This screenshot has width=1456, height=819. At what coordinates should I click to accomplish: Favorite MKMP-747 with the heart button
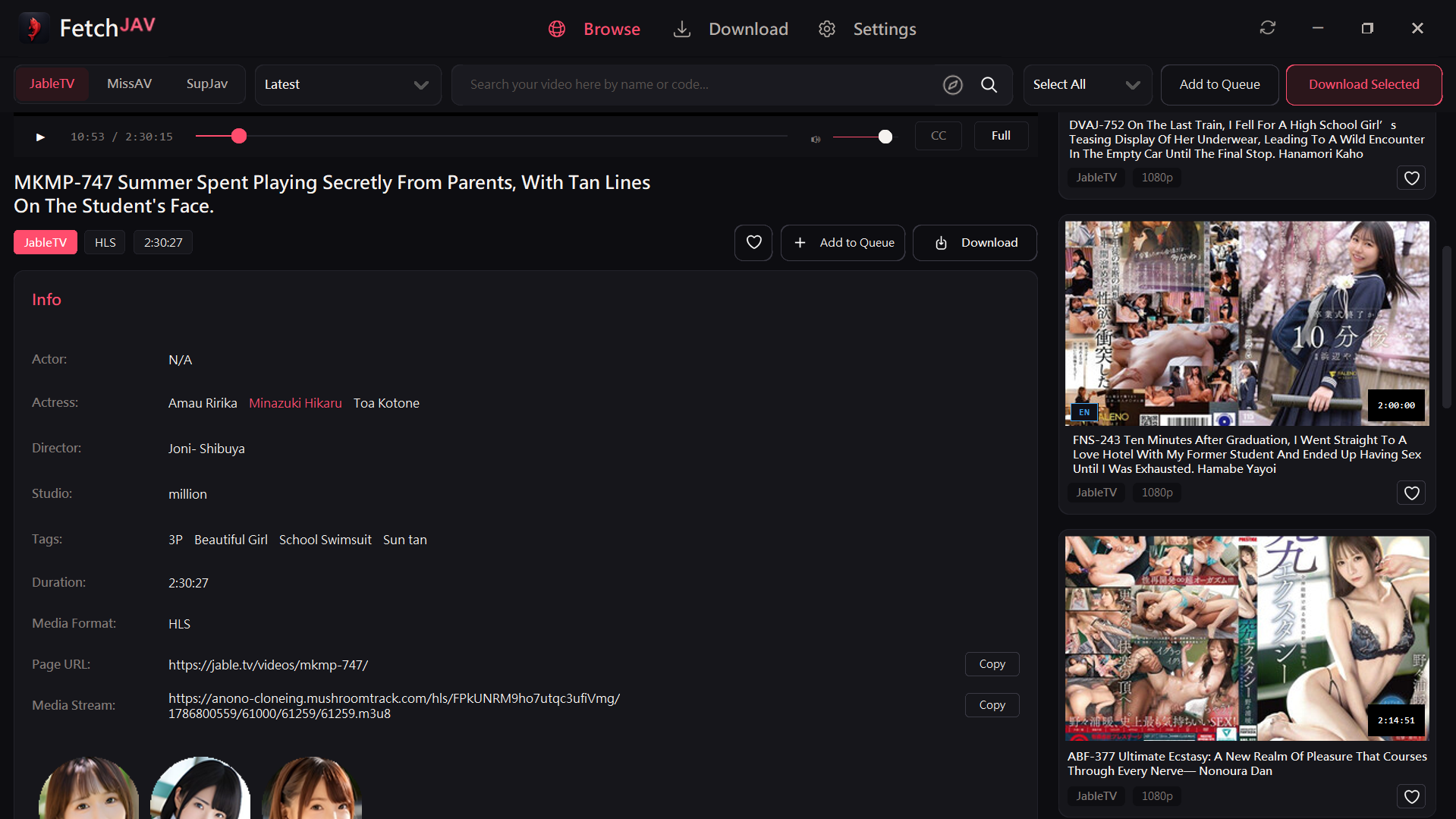point(753,243)
